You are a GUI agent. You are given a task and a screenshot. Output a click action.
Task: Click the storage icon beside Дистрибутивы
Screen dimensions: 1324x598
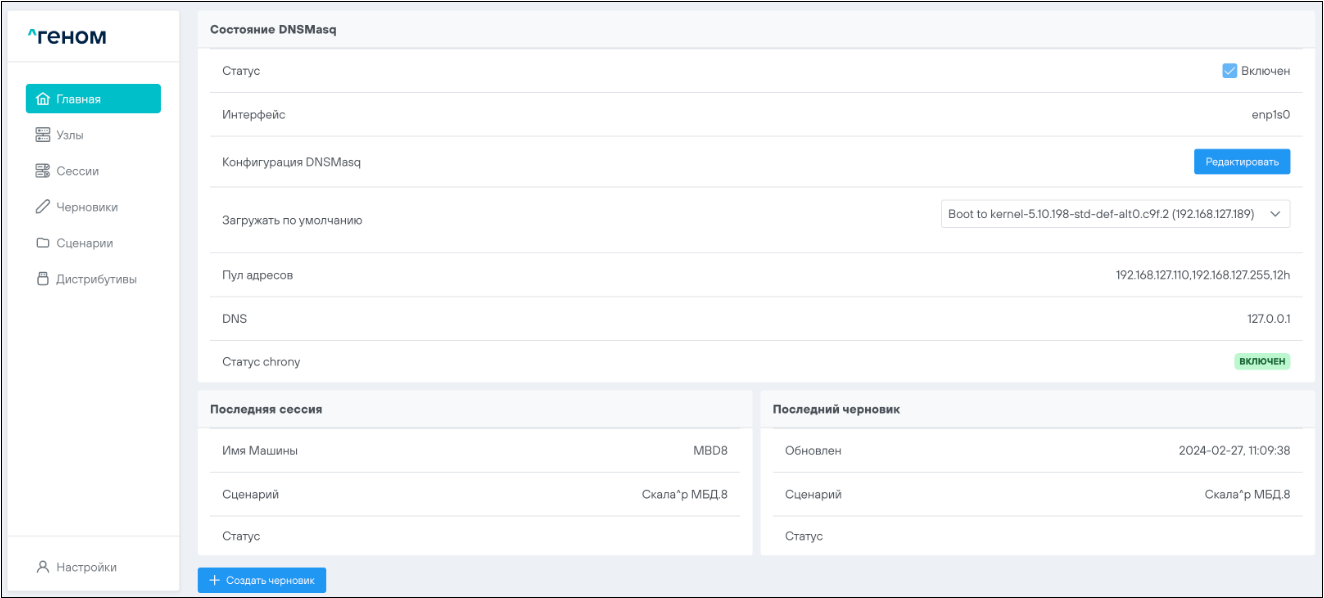(42, 279)
